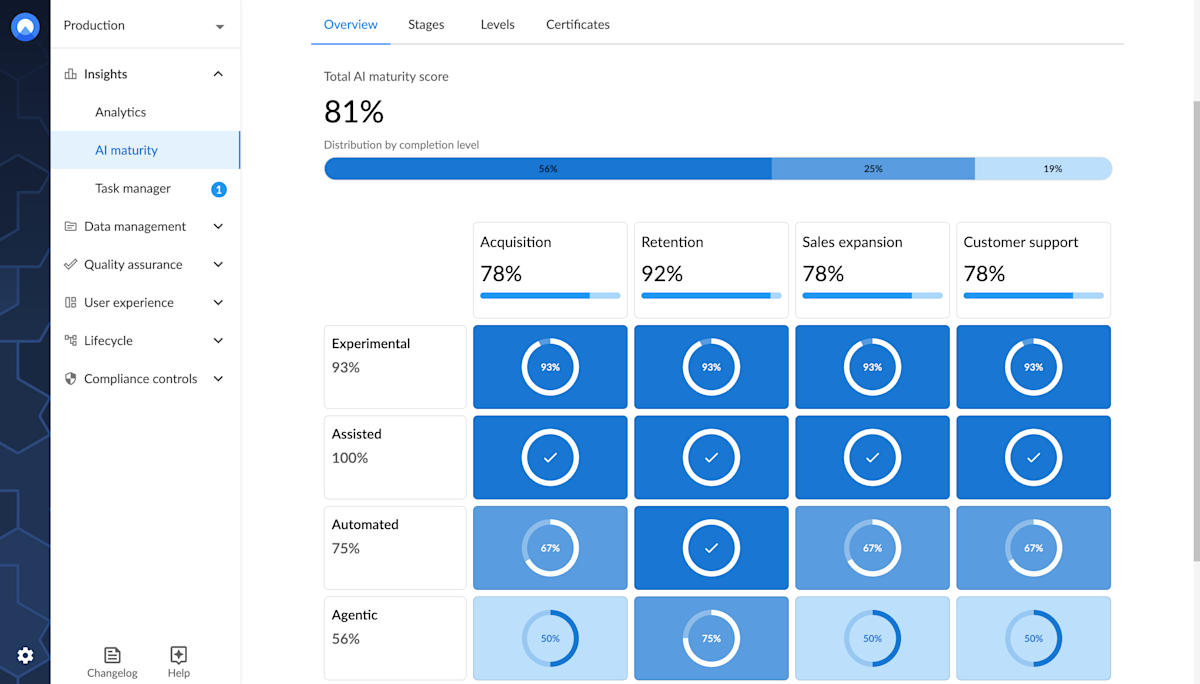1200x684 pixels.
Task: Click the Retention 92% score card
Action: 711,269
